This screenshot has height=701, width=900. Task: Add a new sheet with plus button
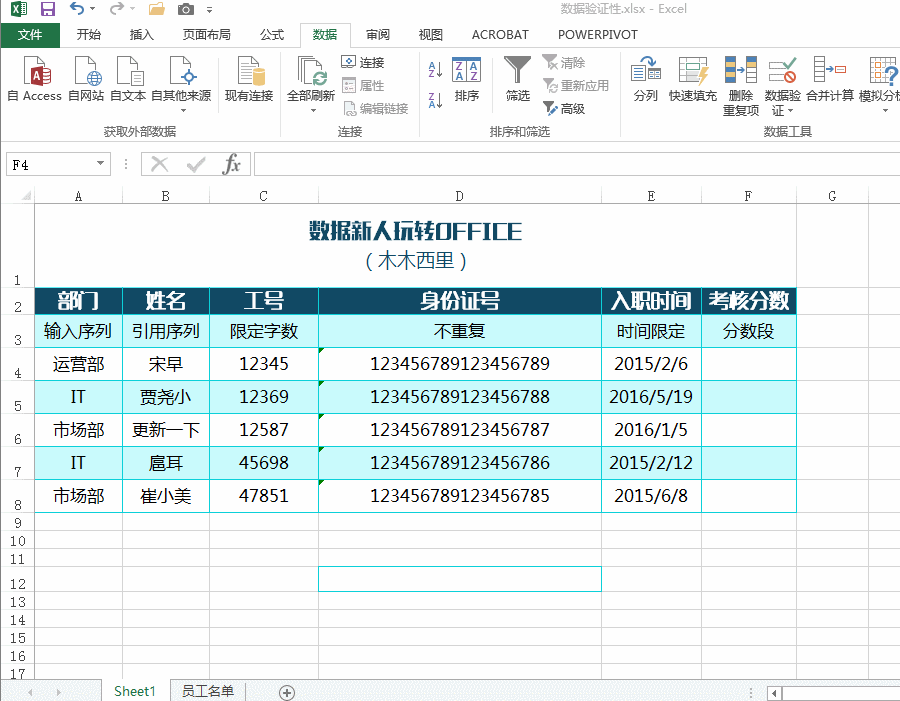(287, 692)
